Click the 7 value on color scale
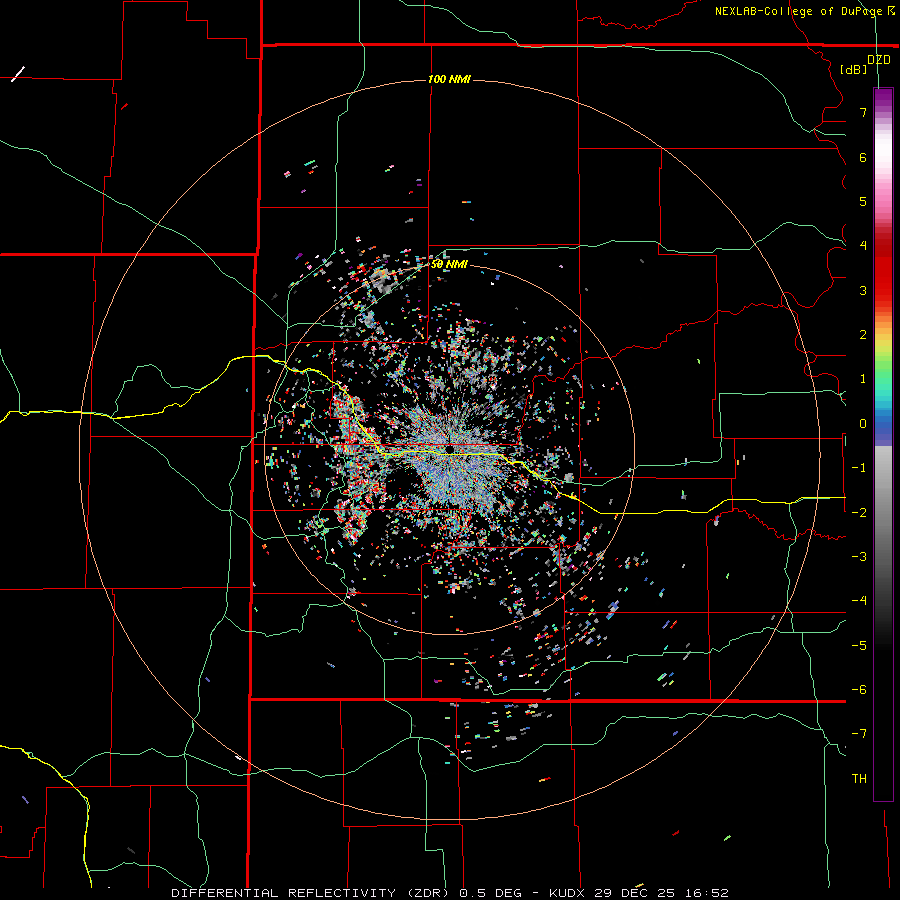 click(863, 112)
